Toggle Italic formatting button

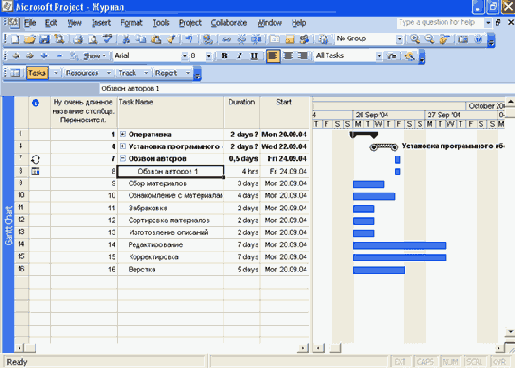239,56
